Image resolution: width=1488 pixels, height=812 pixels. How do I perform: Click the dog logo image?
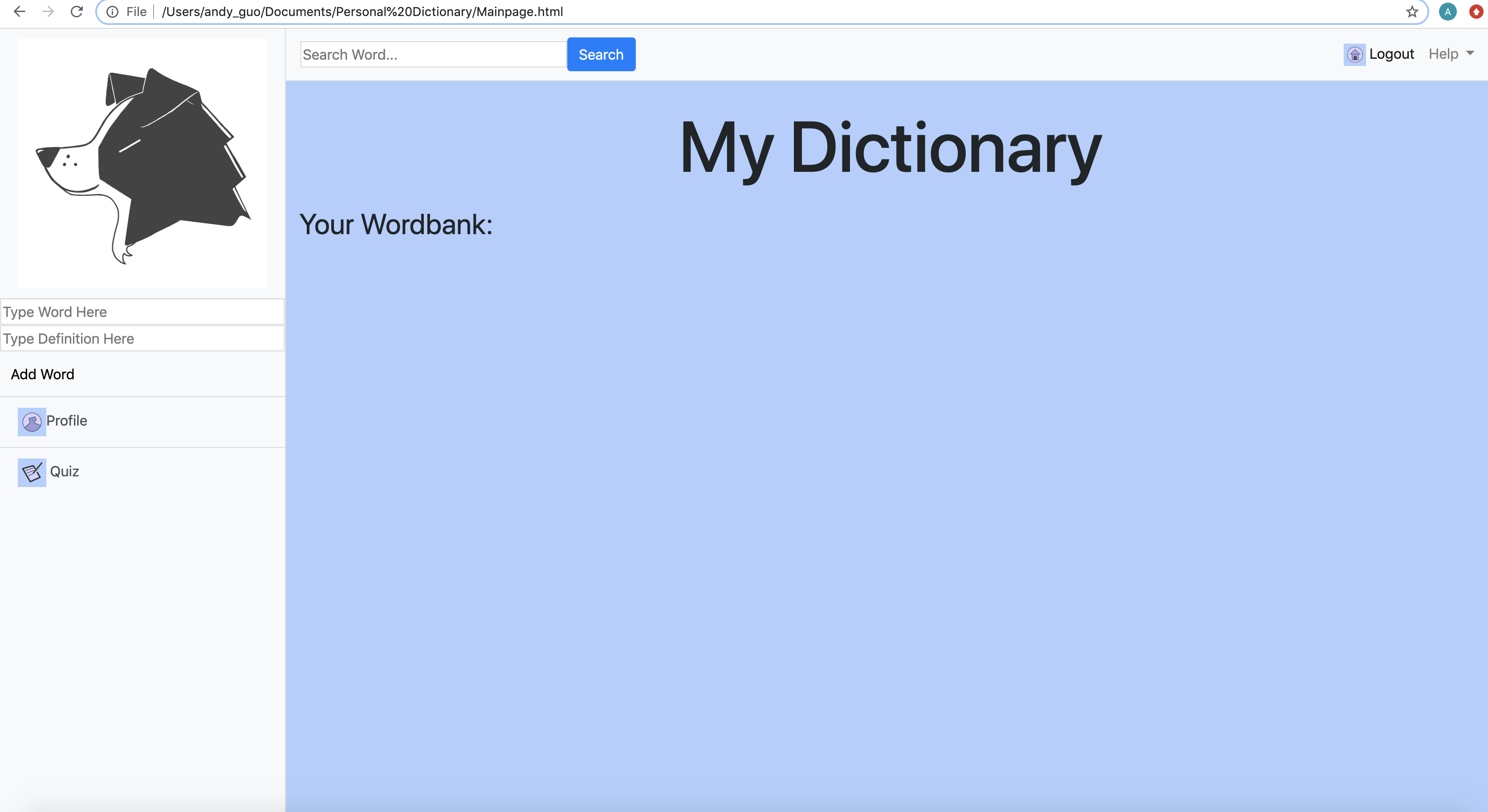pos(142,163)
